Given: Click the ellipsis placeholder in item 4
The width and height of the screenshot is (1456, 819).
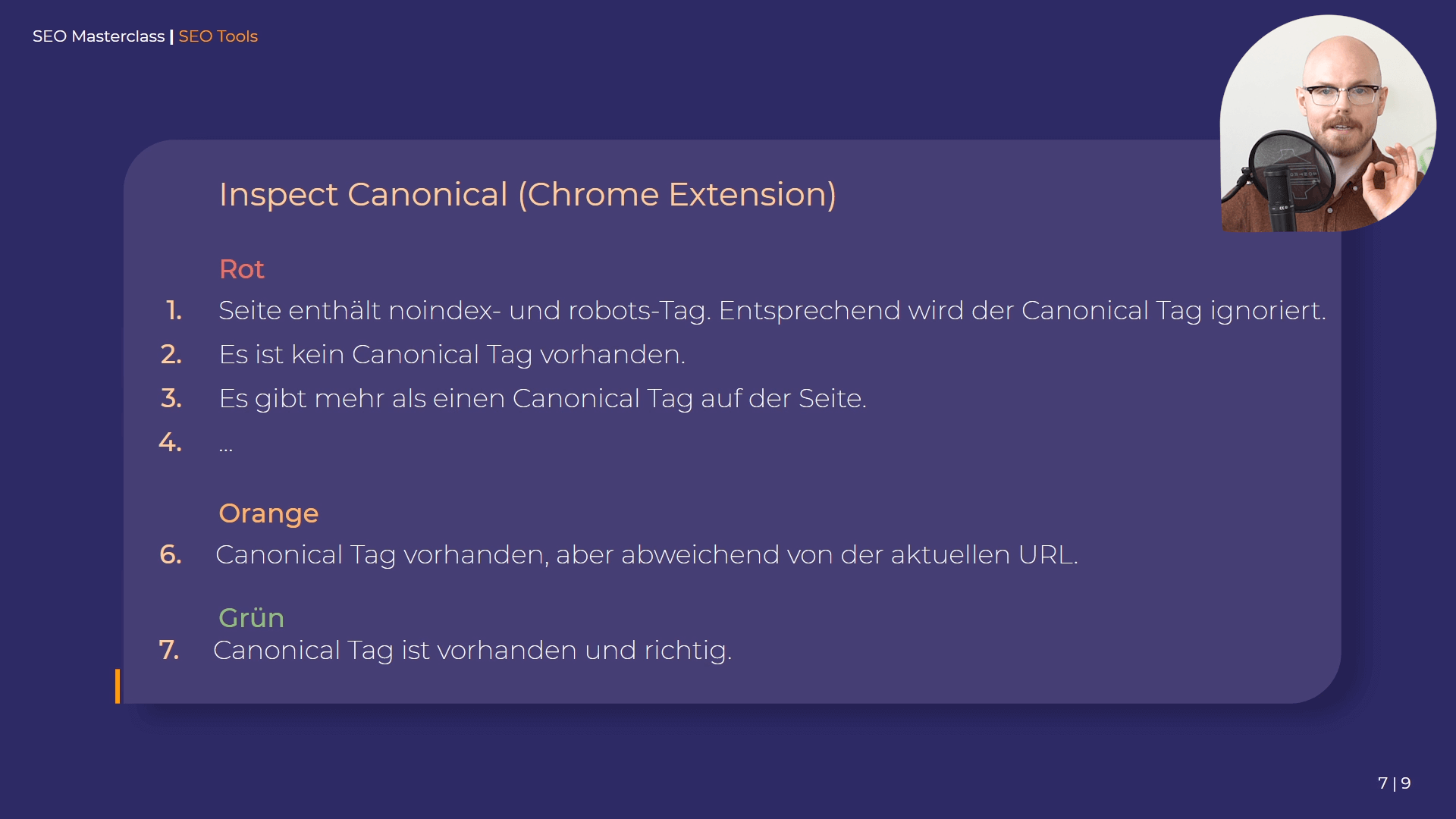Looking at the screenshot, I should click(x=226, y=447).
